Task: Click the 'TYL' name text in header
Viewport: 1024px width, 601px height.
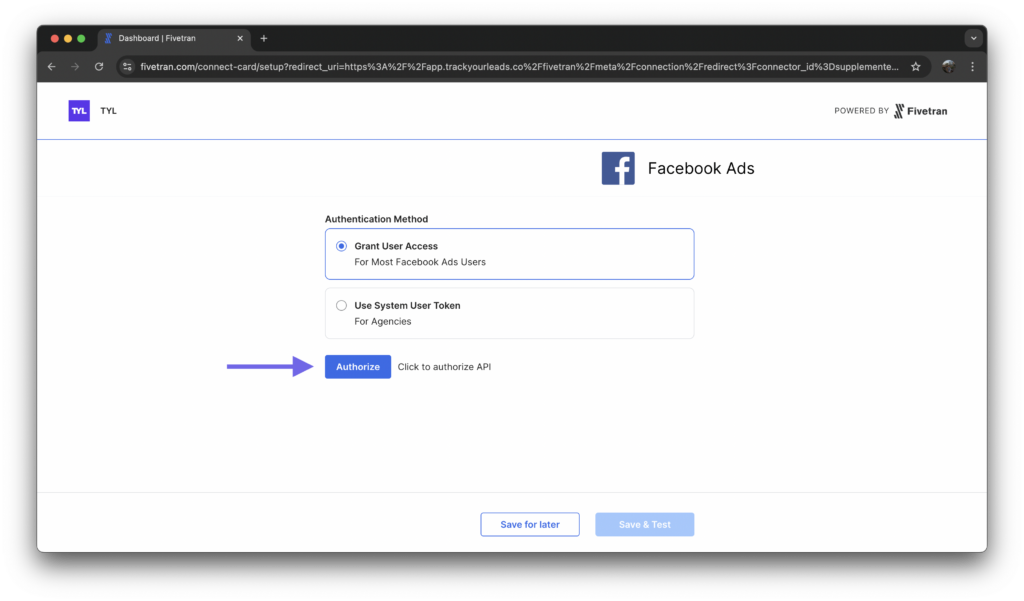Action: 108,111
